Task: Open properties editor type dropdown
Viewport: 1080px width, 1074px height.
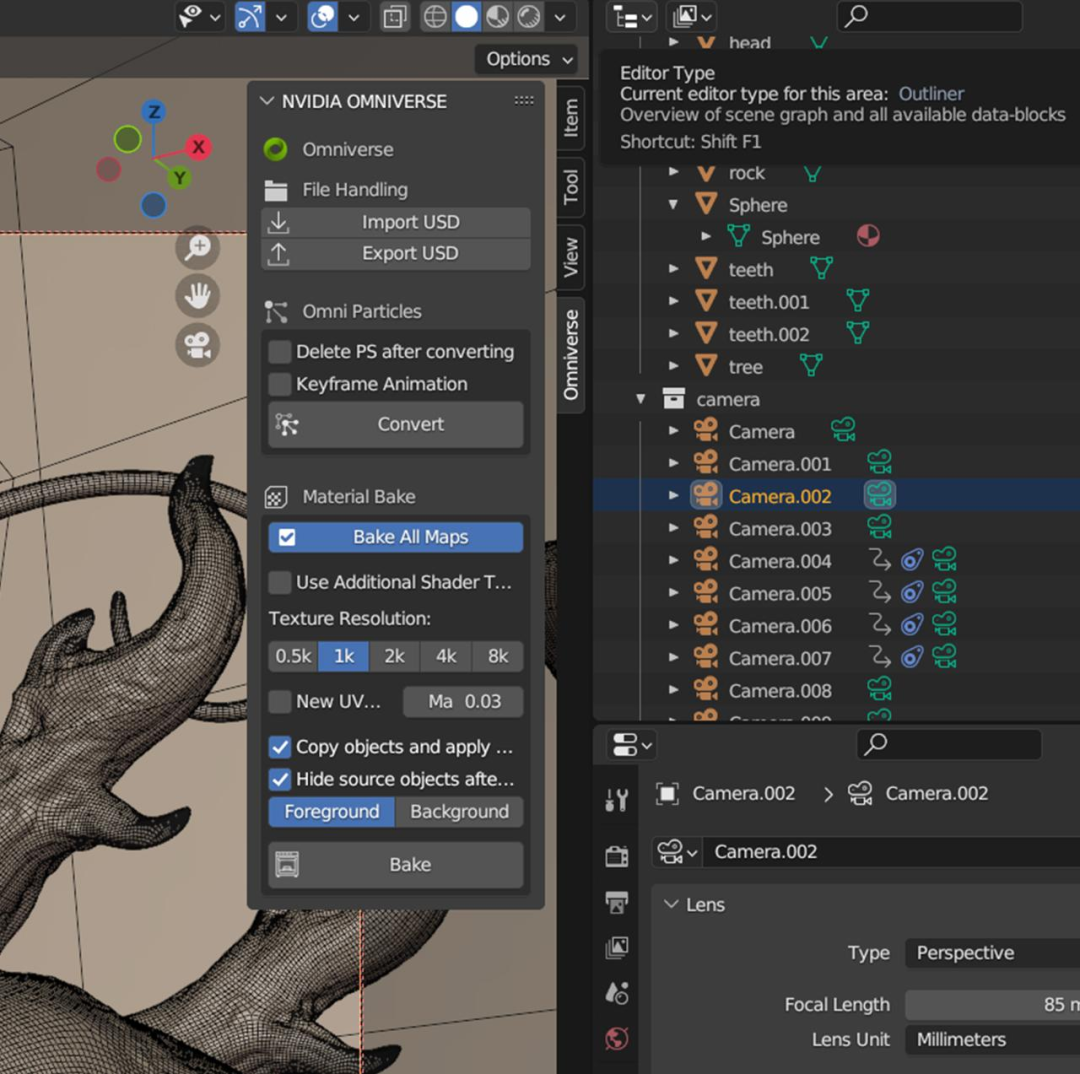Action: [x=631, y=745]
